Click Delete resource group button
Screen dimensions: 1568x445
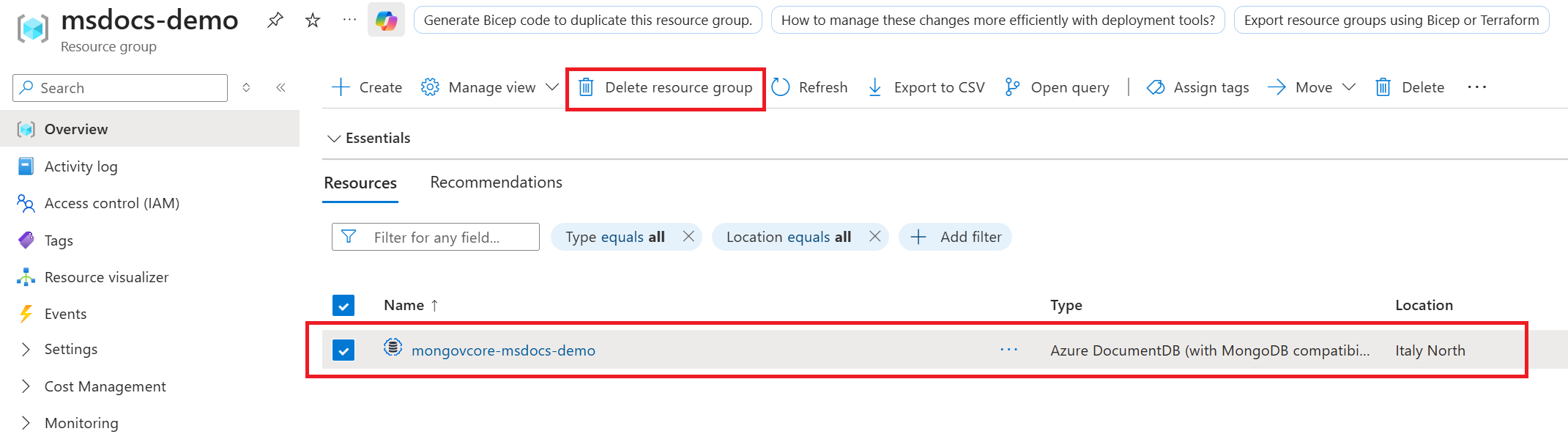(666, 88)
